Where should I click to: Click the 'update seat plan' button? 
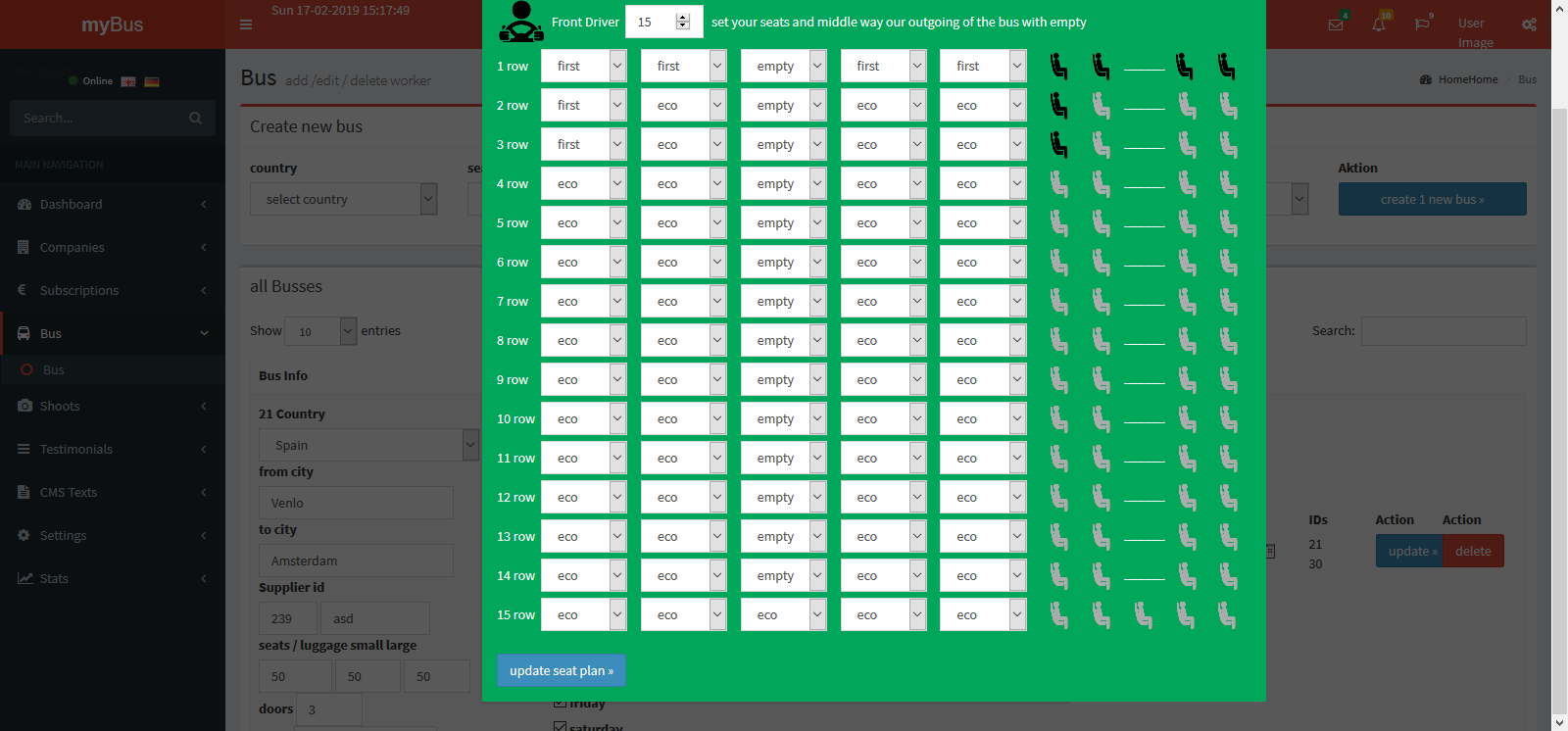(x=562, y=671)
